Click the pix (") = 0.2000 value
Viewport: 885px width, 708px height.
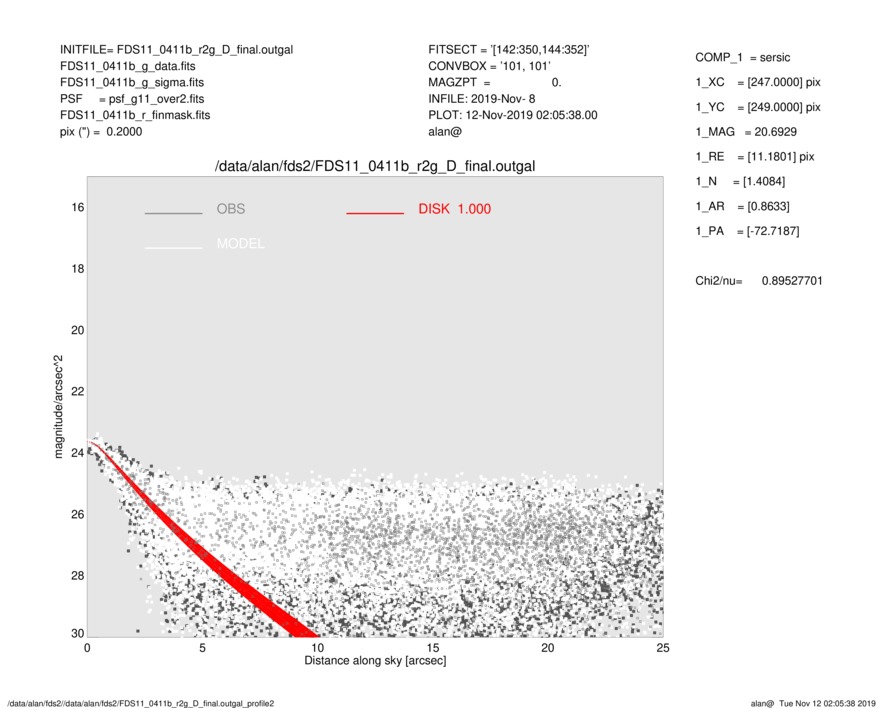(x=101, y=132)
